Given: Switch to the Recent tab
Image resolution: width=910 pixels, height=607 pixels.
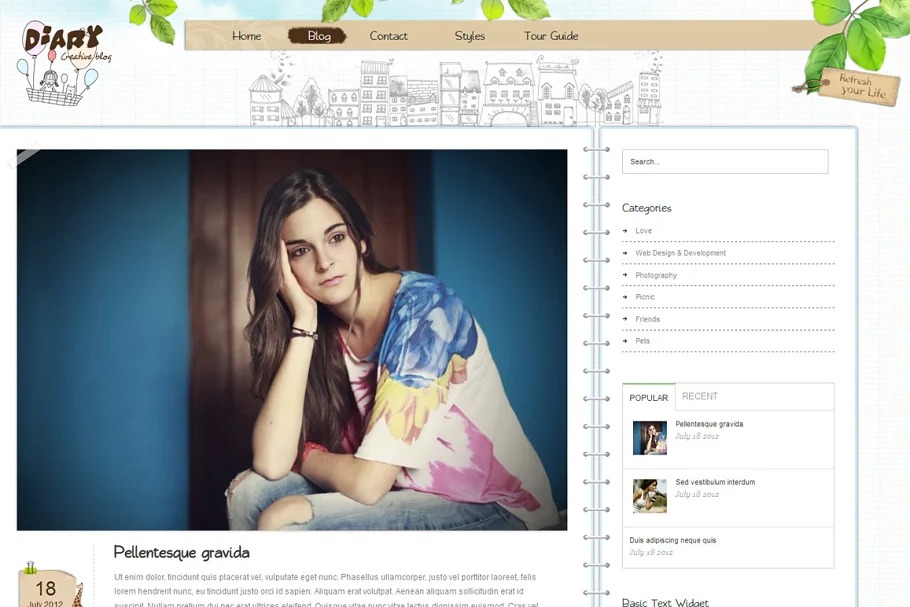Looking at the screenshot, I should [700, 397].
